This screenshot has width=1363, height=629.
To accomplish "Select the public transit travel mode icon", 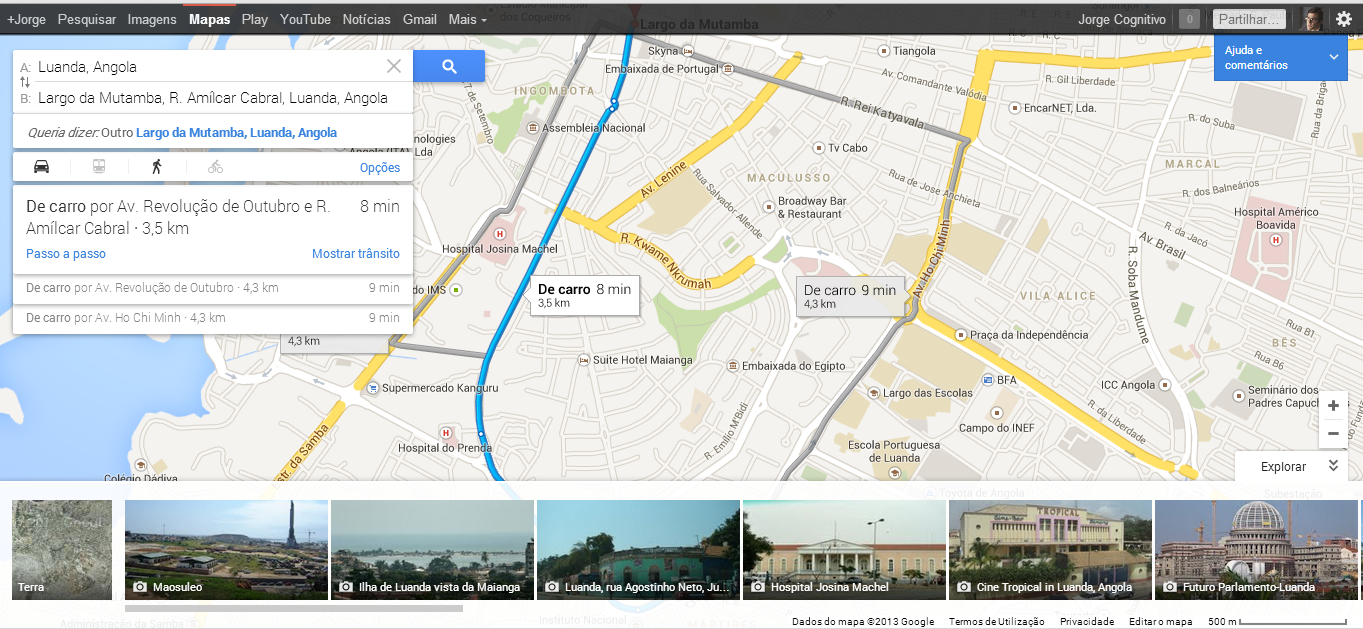I will [x=99, y=167].
